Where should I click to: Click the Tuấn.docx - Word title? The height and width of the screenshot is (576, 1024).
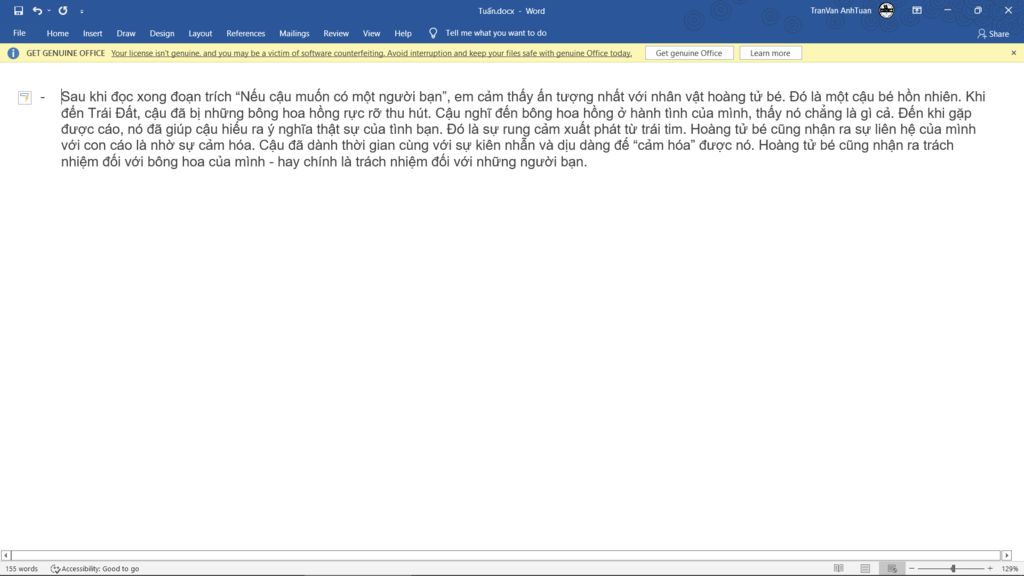click(511, 11)
